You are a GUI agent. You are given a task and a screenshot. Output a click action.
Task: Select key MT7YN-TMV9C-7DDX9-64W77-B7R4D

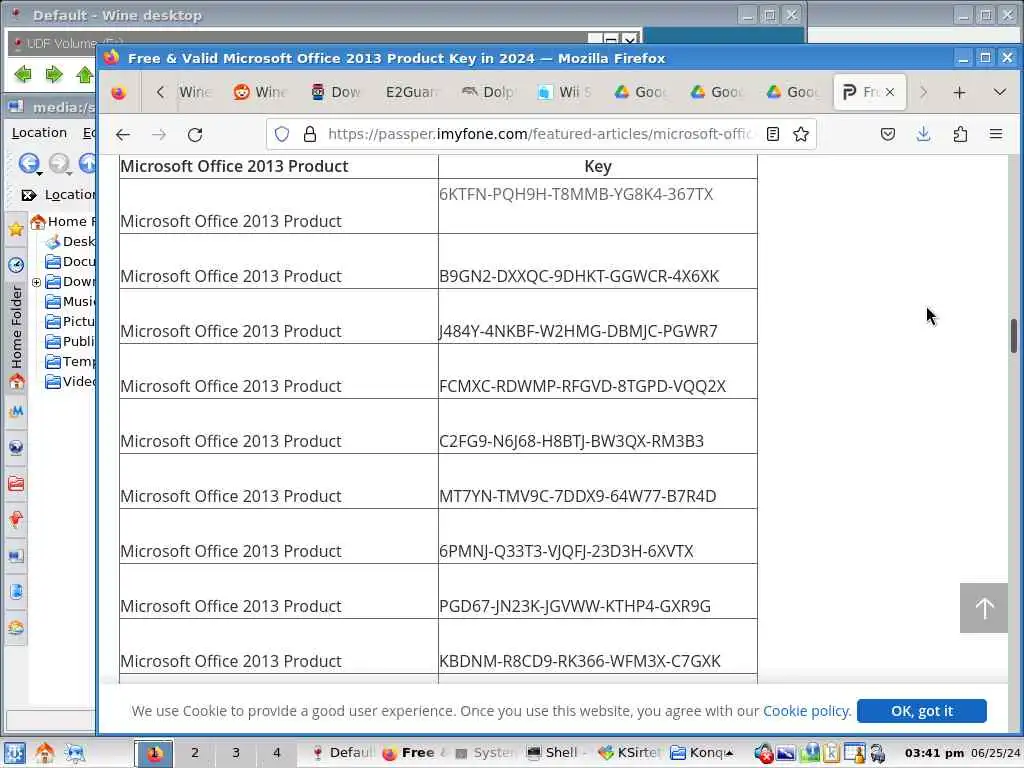click(x=577, y=496)
